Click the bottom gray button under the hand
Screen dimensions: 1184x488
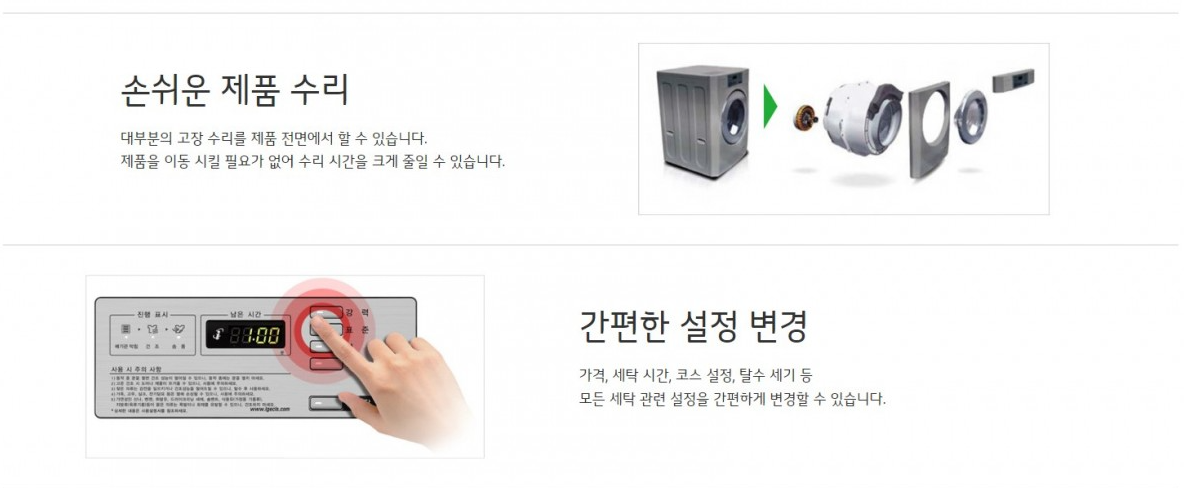tap(325, 403)
